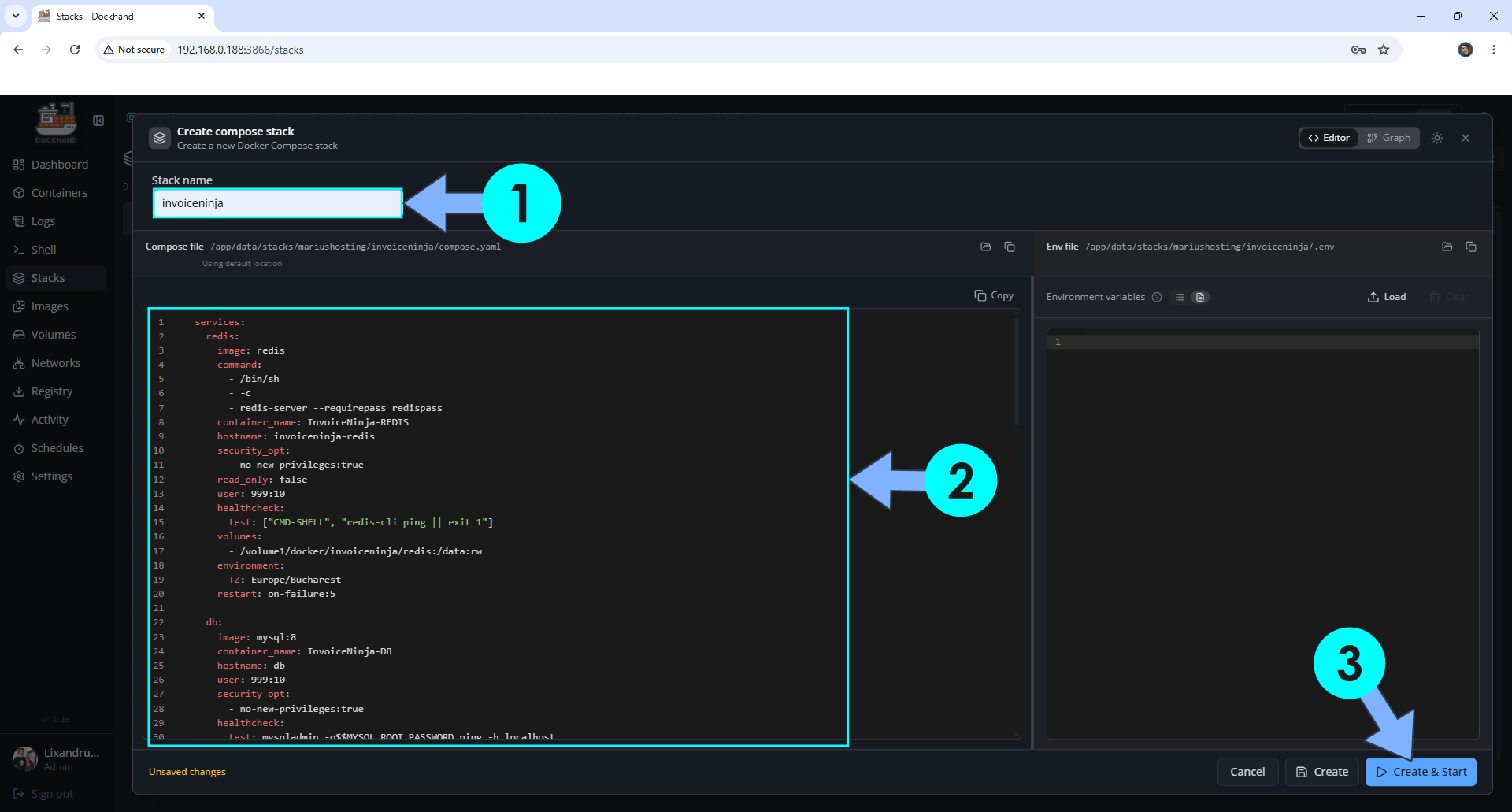Click the "Using default location" note

click(242, 264)
